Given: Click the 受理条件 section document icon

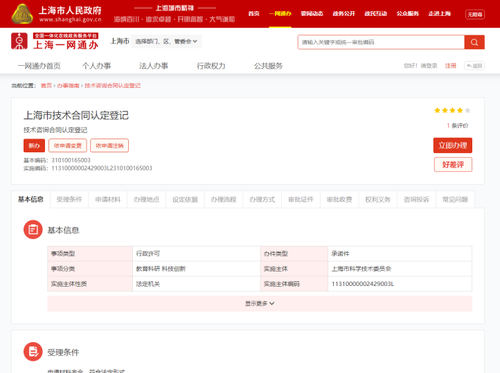Looking at the screenshot, I should pyautogui.click(x=33, y=352).
